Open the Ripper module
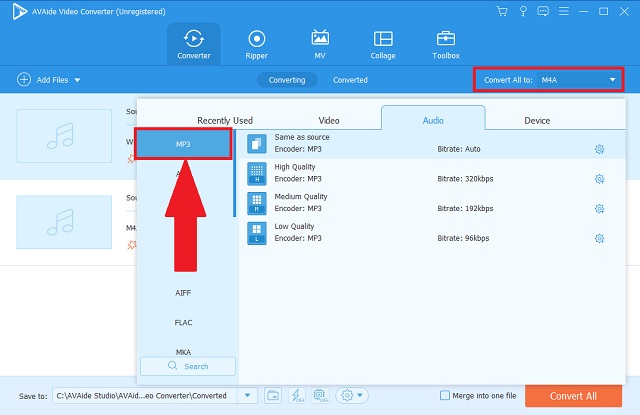 pos(257,44)
